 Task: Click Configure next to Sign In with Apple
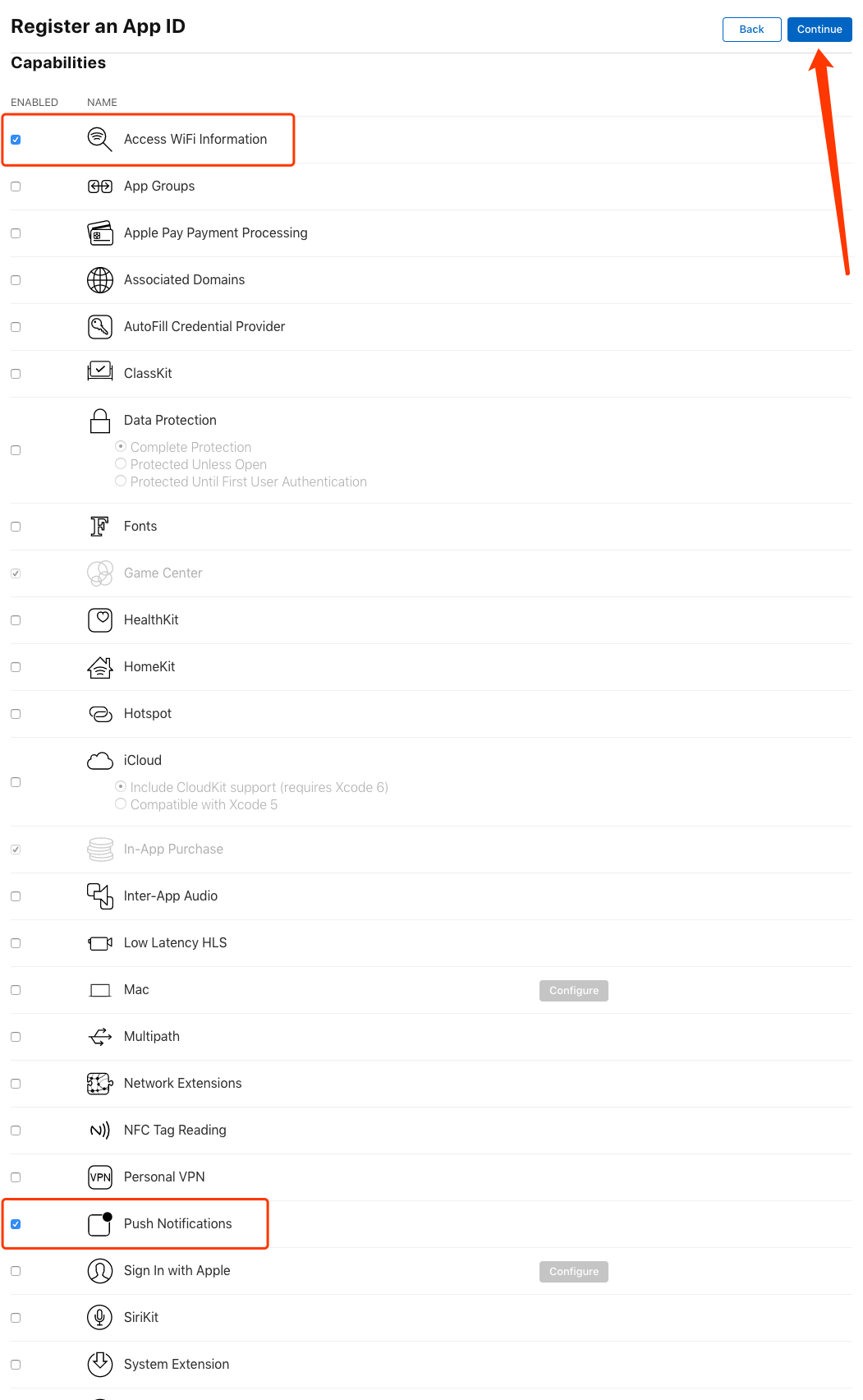pos(574,1272)
